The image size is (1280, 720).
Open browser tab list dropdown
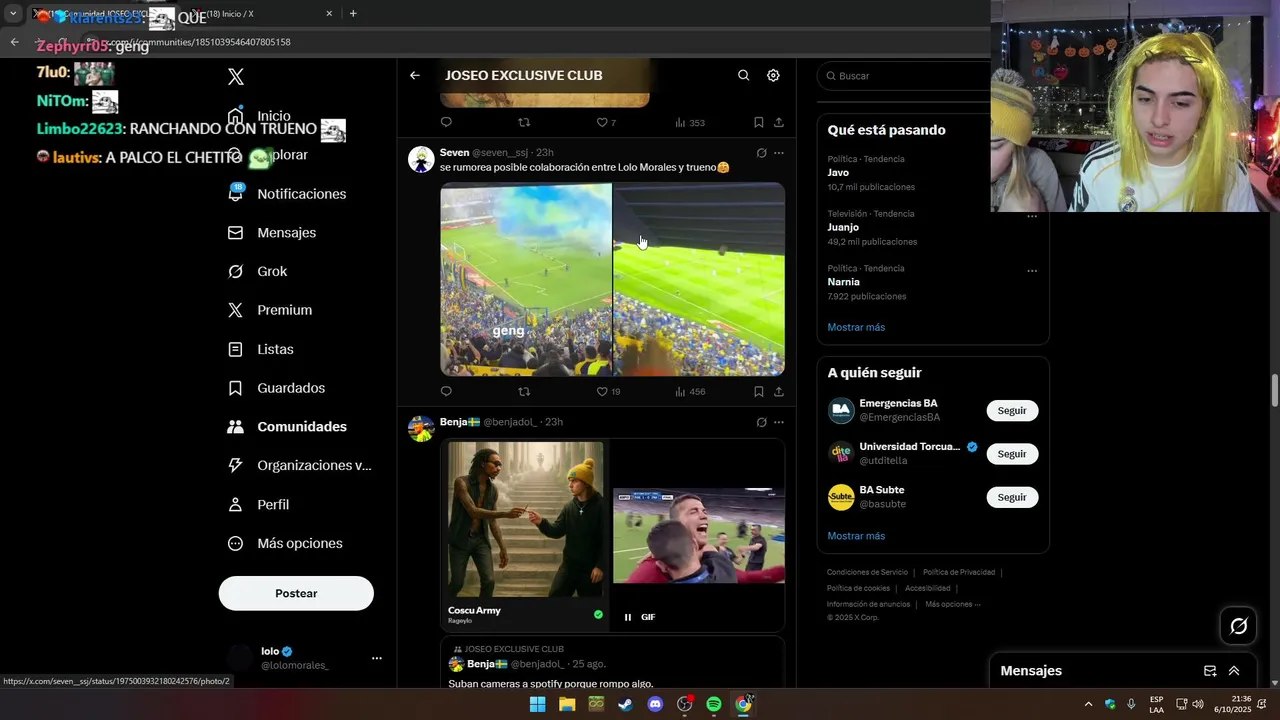point(13,14)
